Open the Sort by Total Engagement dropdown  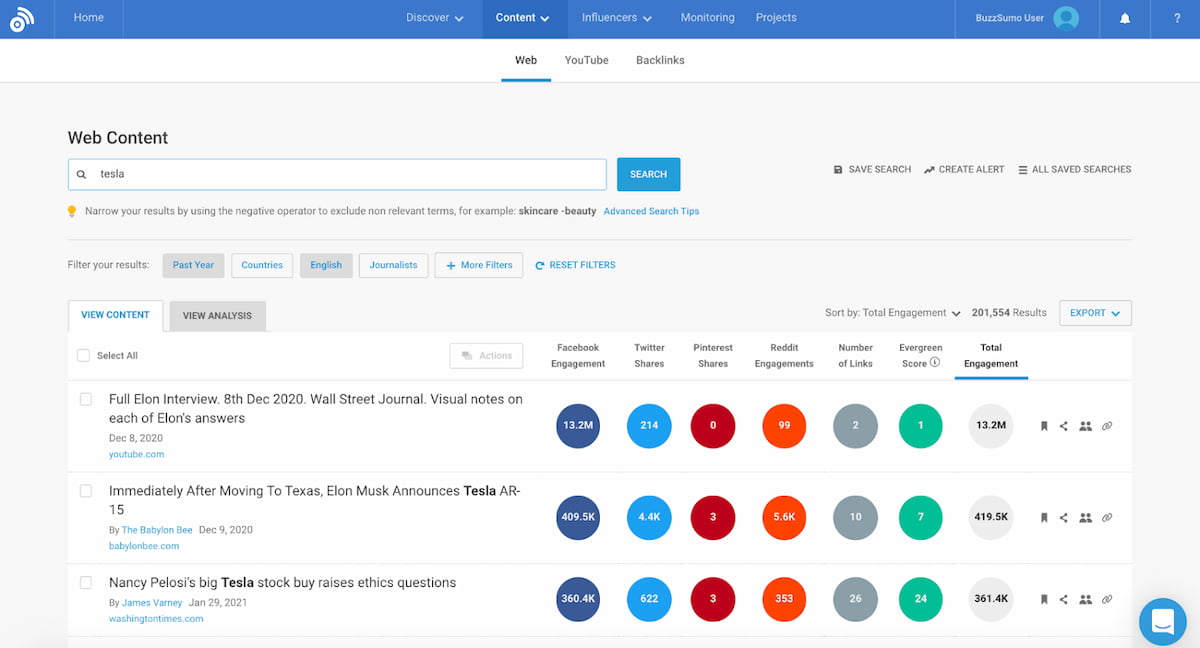coord(892,312)
